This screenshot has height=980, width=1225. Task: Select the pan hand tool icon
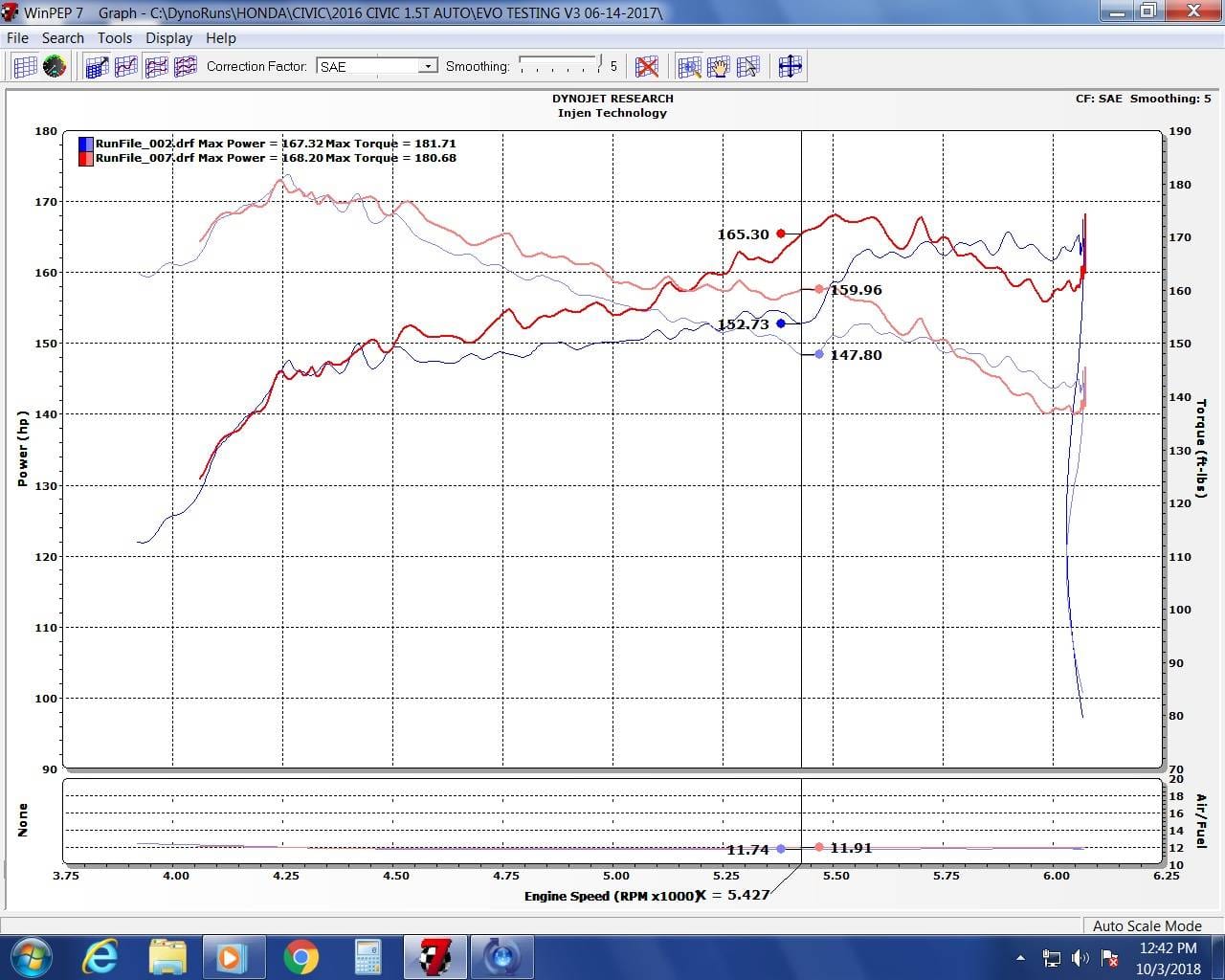(x=718, y=66)
